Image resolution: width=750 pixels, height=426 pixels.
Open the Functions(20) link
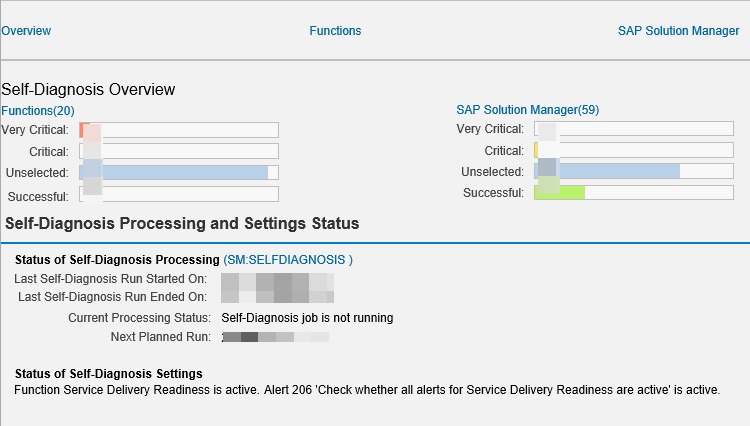[38, 110]
